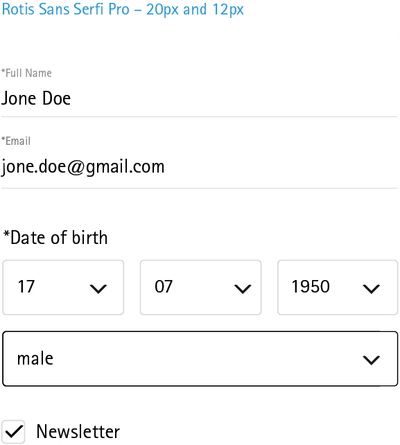Screen dimensions: 400x445
Task: Click the *Full Name field label
Action: tap(27, 73)
